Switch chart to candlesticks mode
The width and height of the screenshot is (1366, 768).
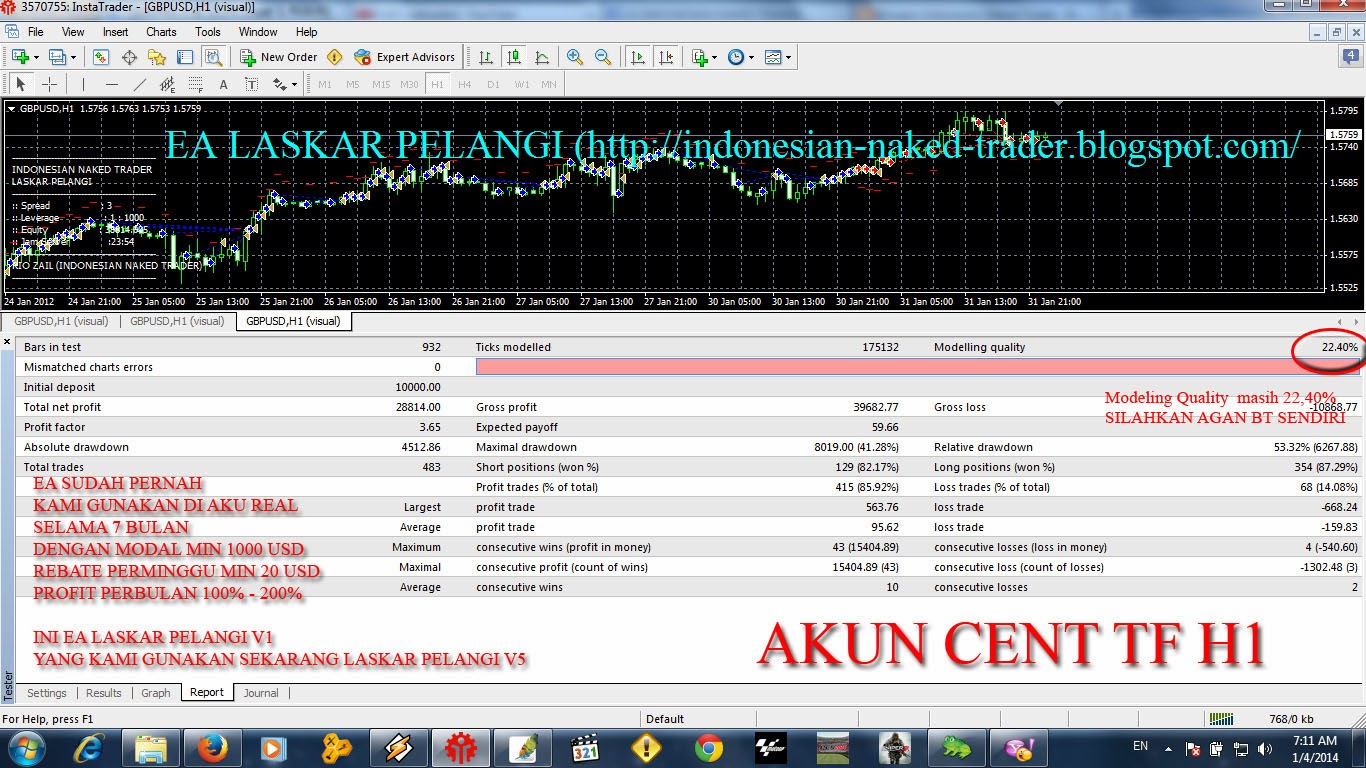click(513, 57)
